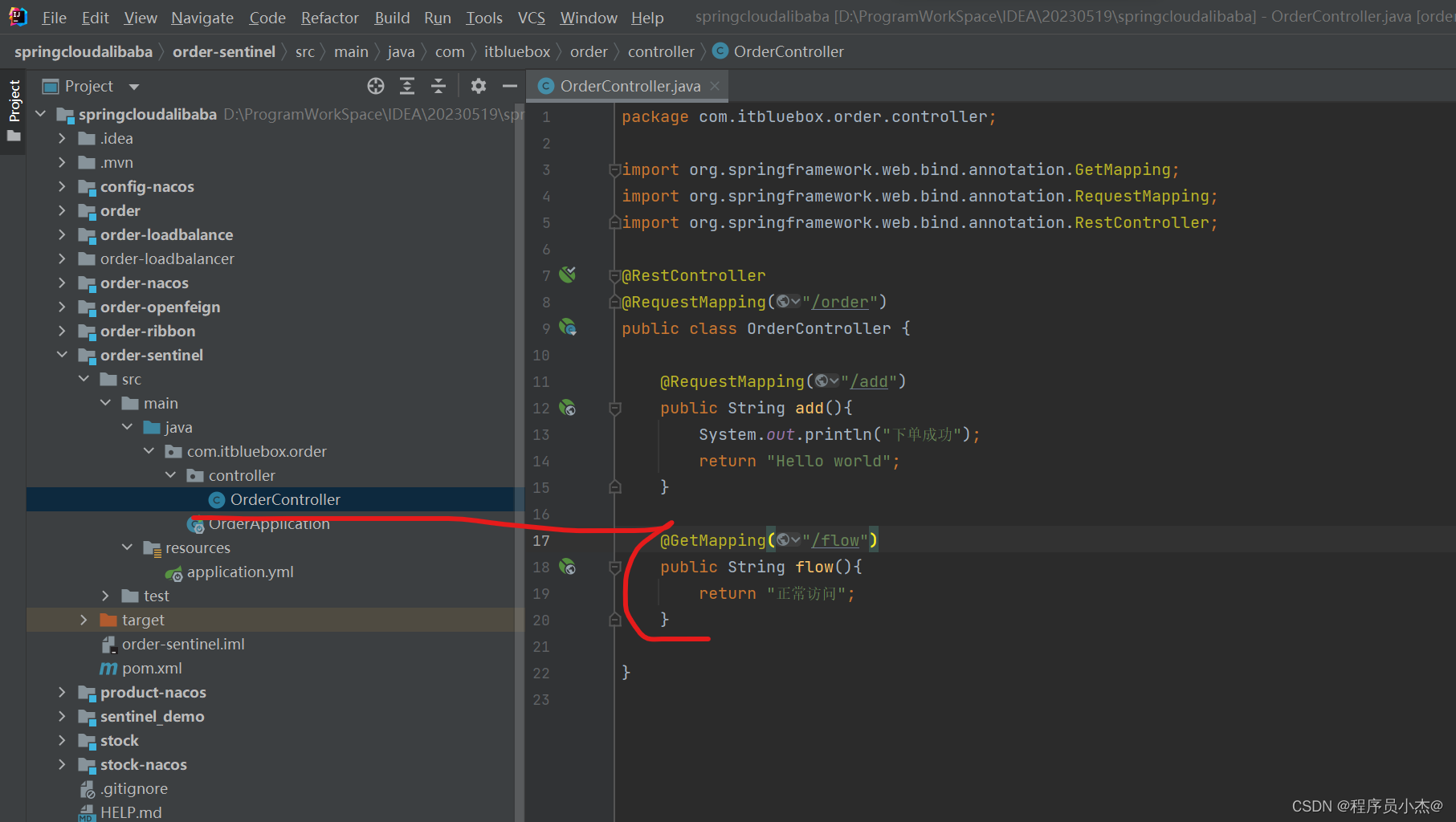The width and height of the screenshot is (1456, 822).
Task: Toggle fold marker on line 8 RequestMapping
Action: coord(614,302)
